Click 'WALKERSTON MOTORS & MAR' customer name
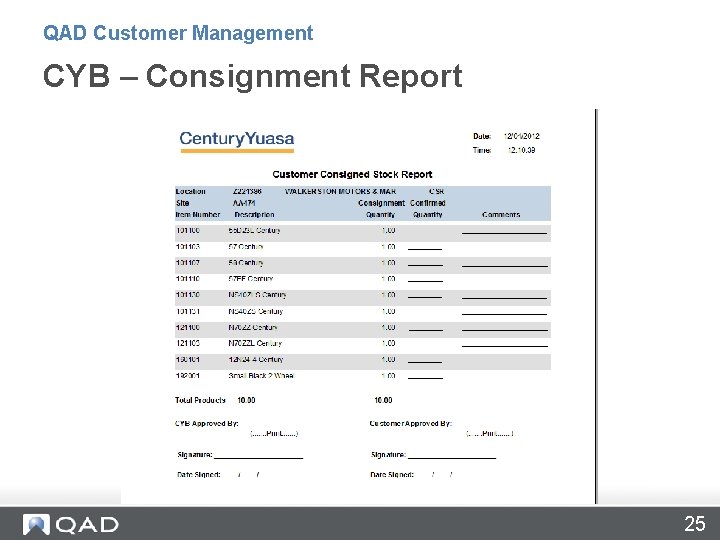This screenshot has width=720, height=540. pos(340,191)
